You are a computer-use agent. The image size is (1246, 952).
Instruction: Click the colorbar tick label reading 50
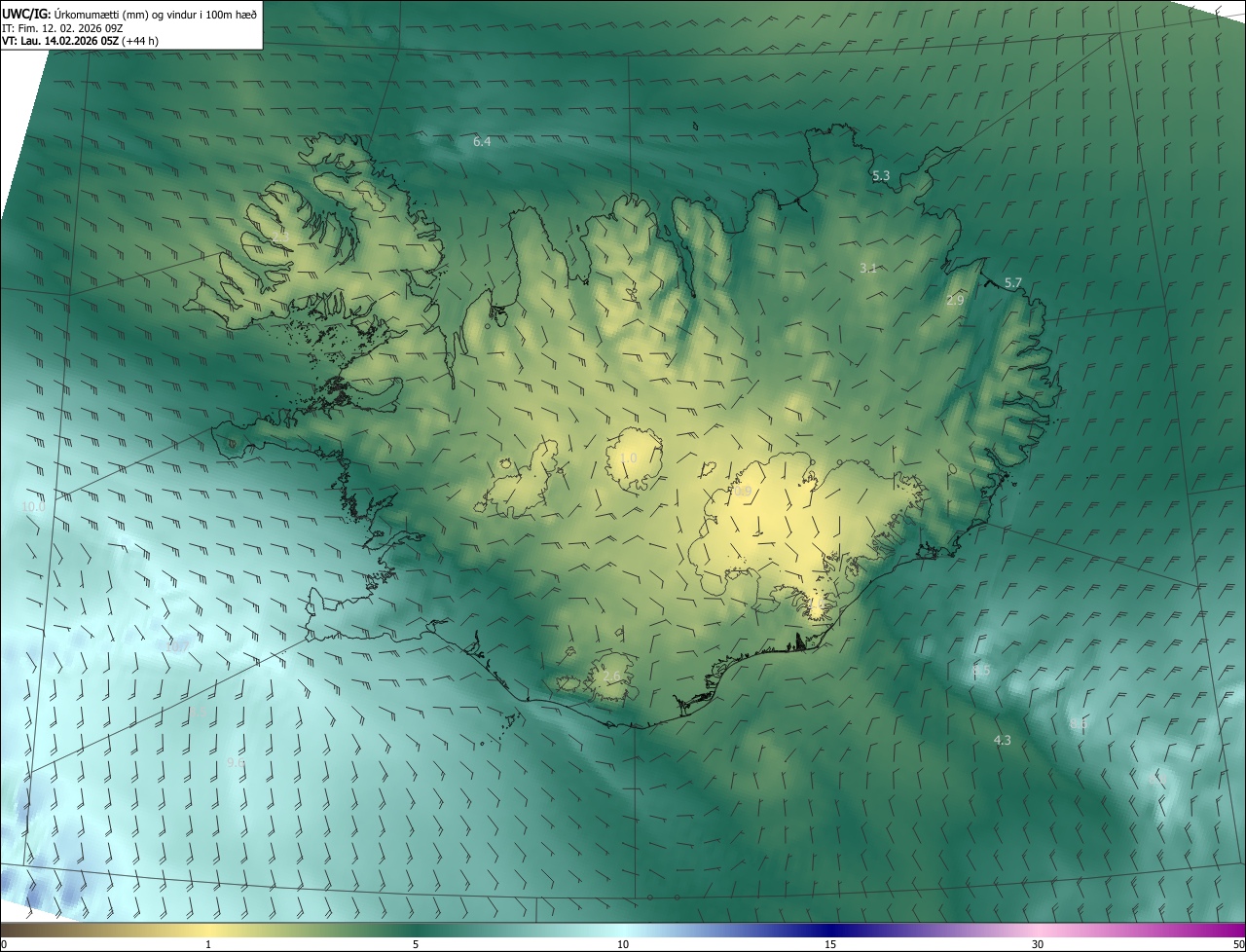coord(1237,944)
